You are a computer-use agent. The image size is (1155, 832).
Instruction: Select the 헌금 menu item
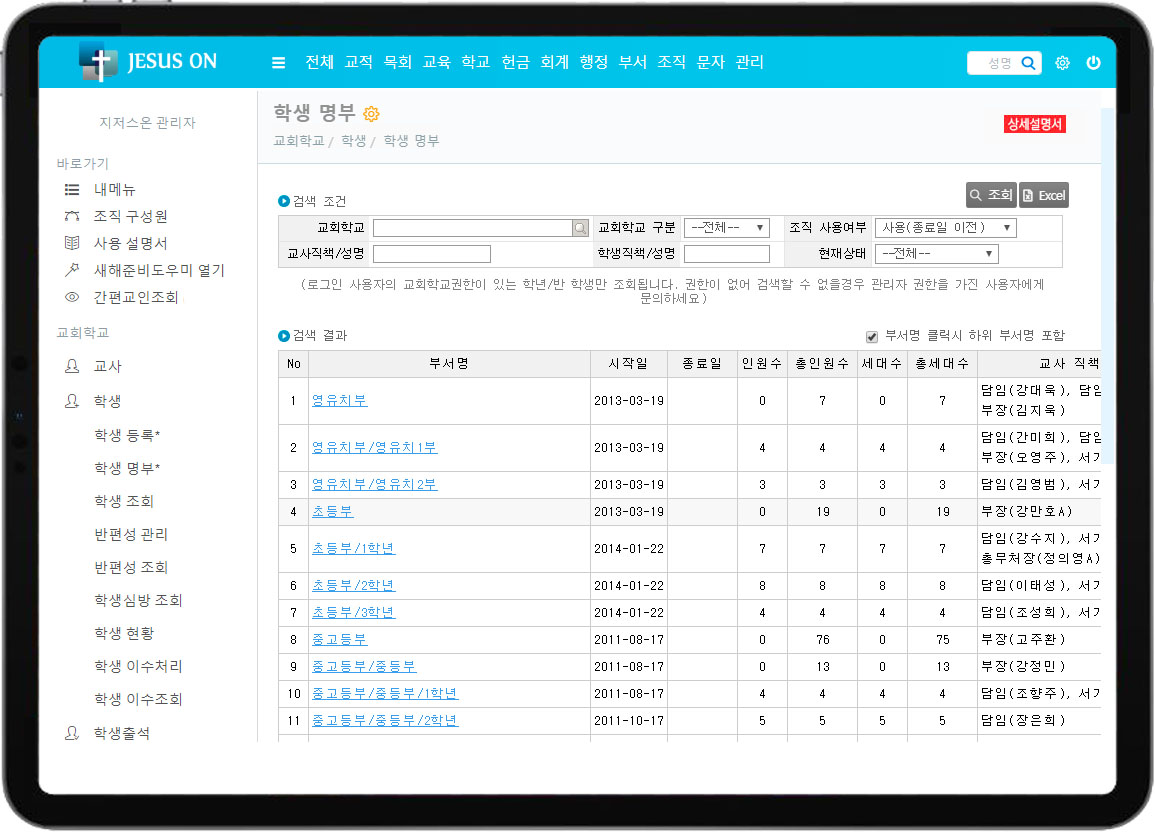515,62
